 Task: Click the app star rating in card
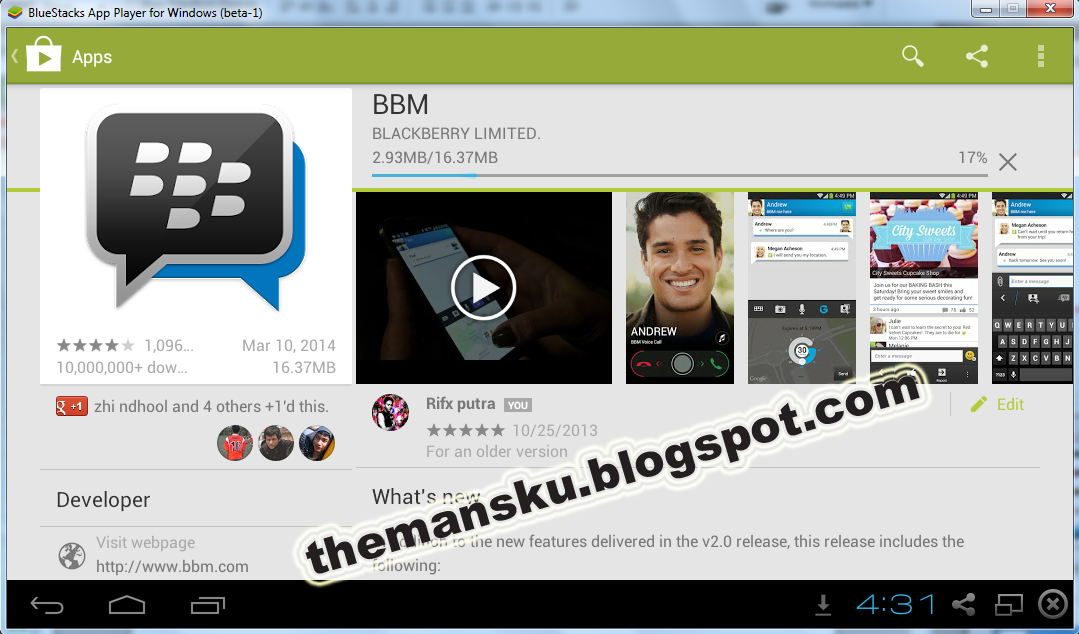96,345
